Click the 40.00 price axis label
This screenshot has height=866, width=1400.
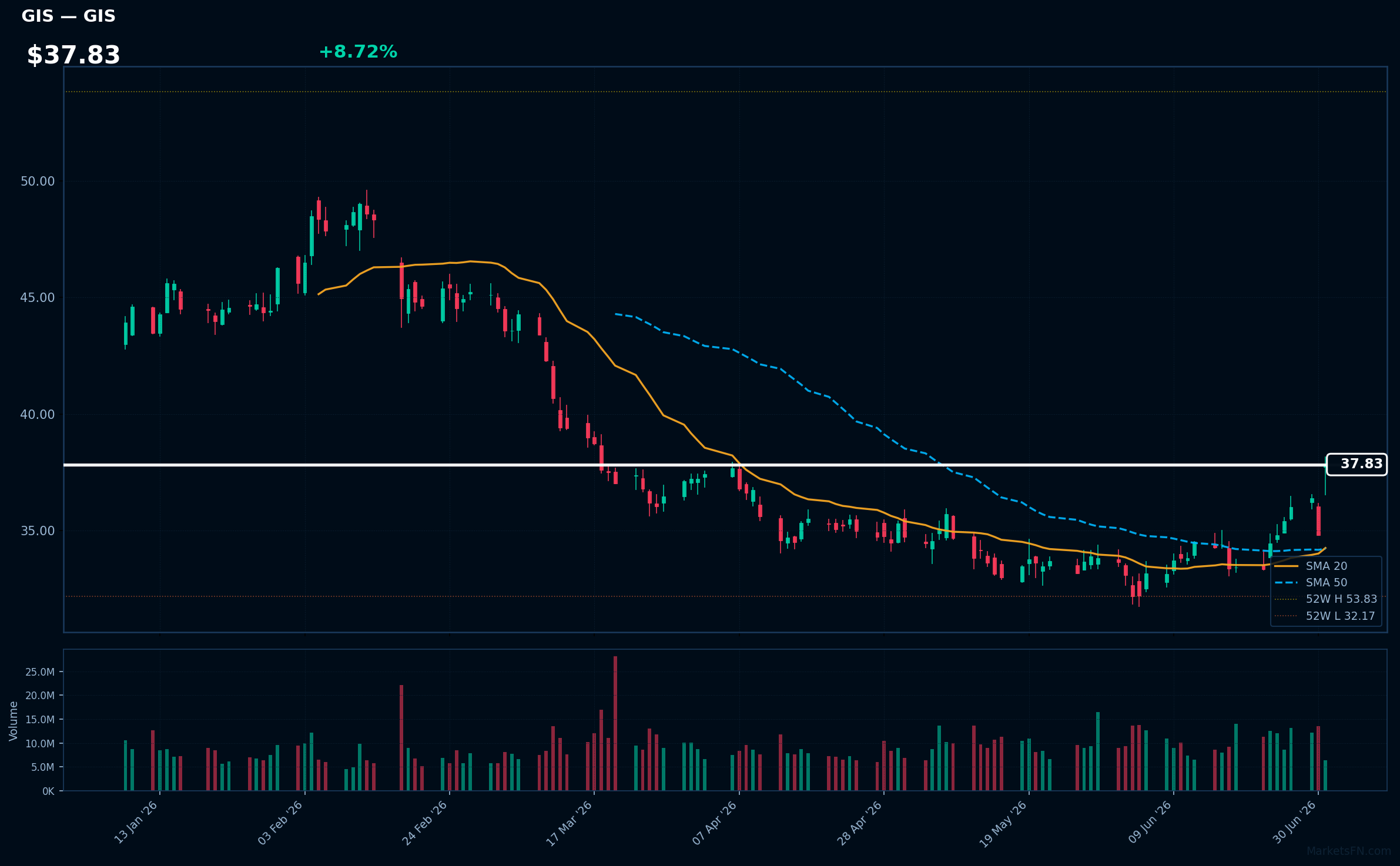coord(38,415)
